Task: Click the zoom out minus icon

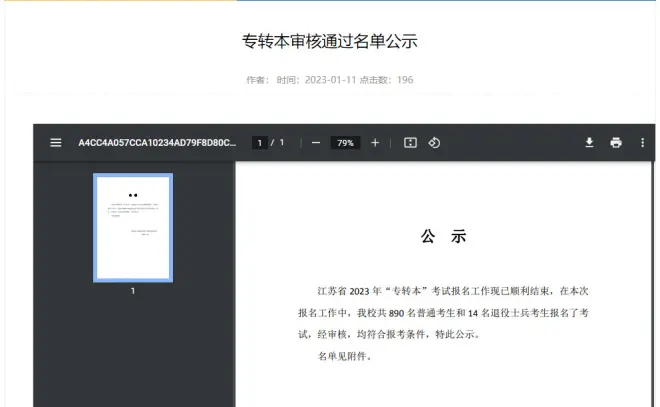Action: (x=316, y=143)
